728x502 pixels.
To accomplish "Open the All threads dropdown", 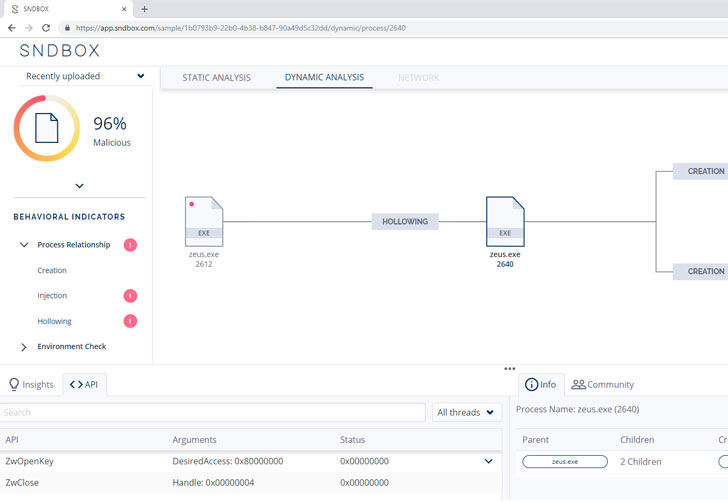I will 466,412.
